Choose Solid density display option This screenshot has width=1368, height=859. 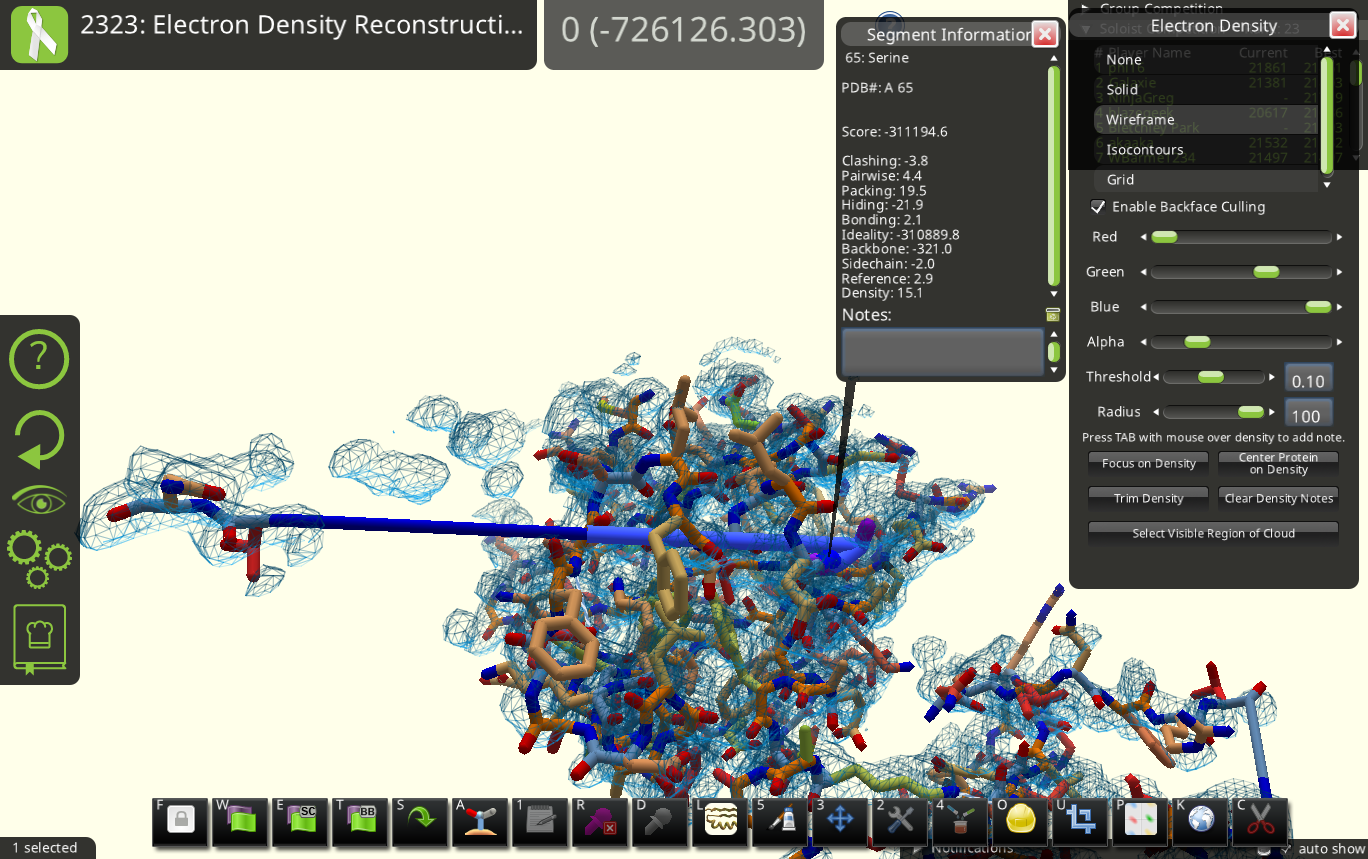1122,90
